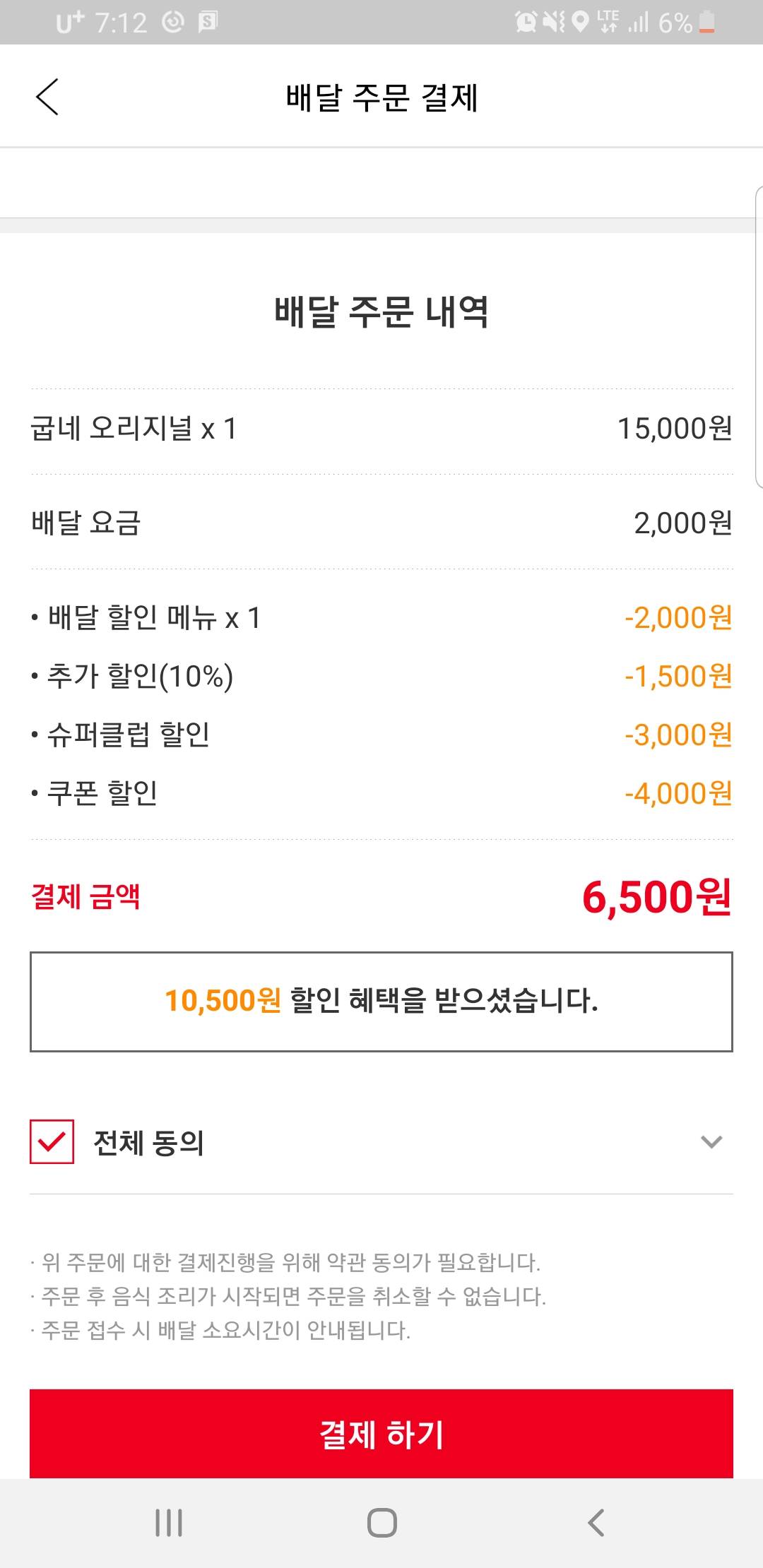Image resolution: width=763 pixels, height=1568 pixels.
Task: Tap the 결제 하기 payment button
Action: (381, 1434)
